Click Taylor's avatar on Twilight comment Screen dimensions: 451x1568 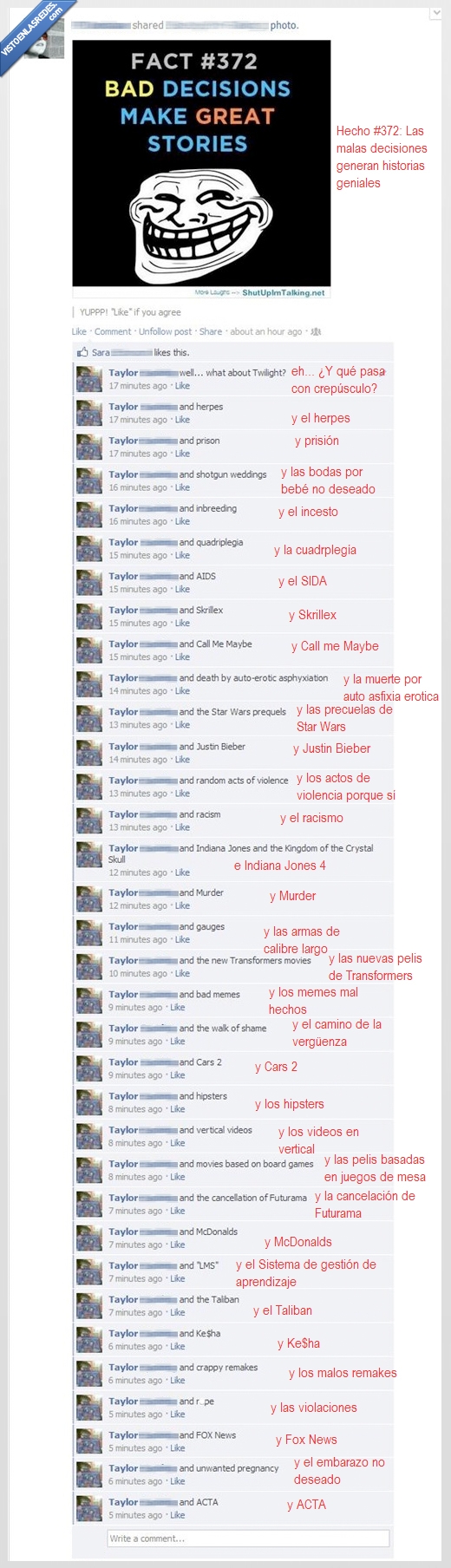click(89, 379)
